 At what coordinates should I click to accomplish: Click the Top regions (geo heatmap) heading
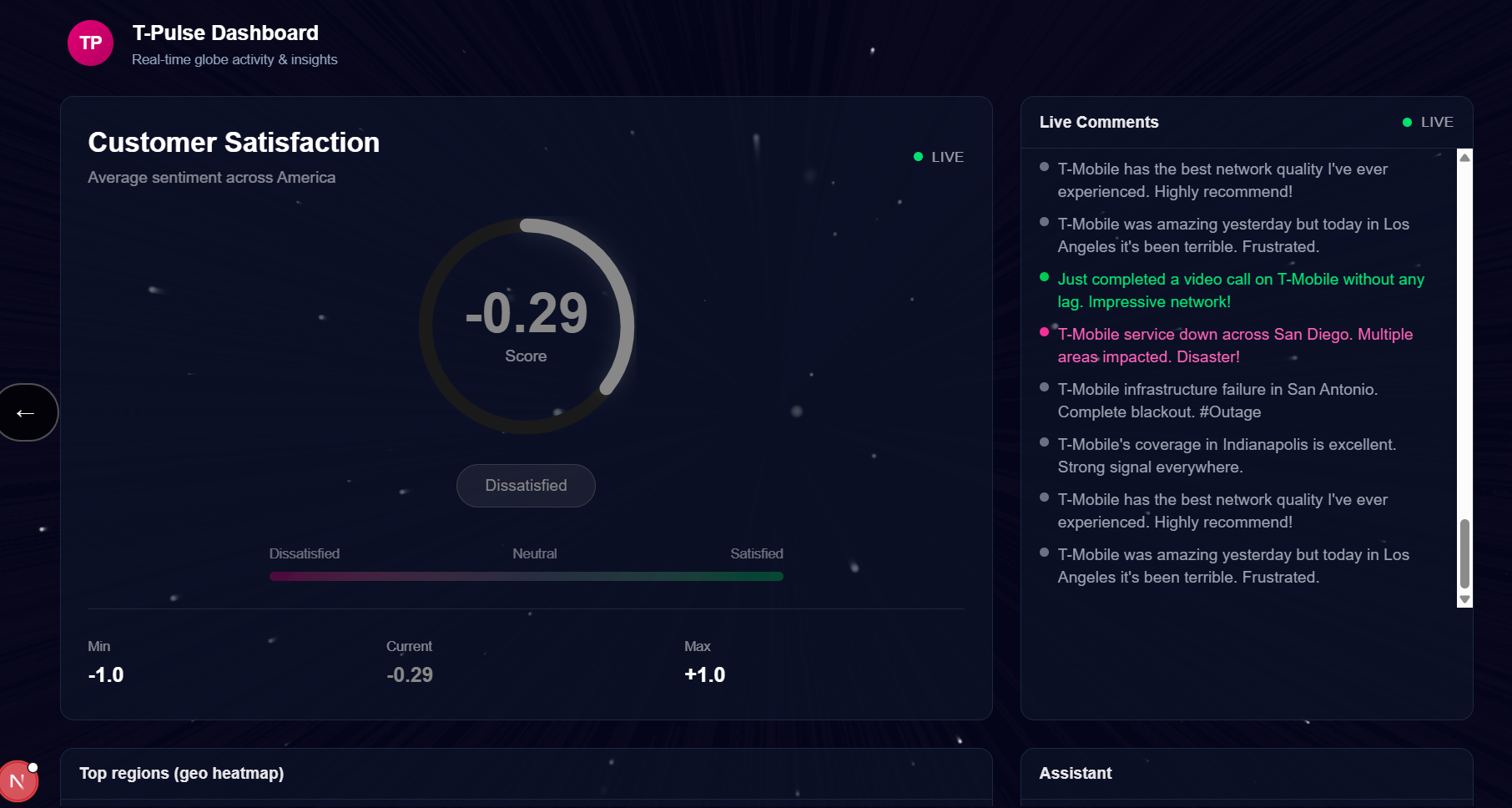(x=182, y=773)
